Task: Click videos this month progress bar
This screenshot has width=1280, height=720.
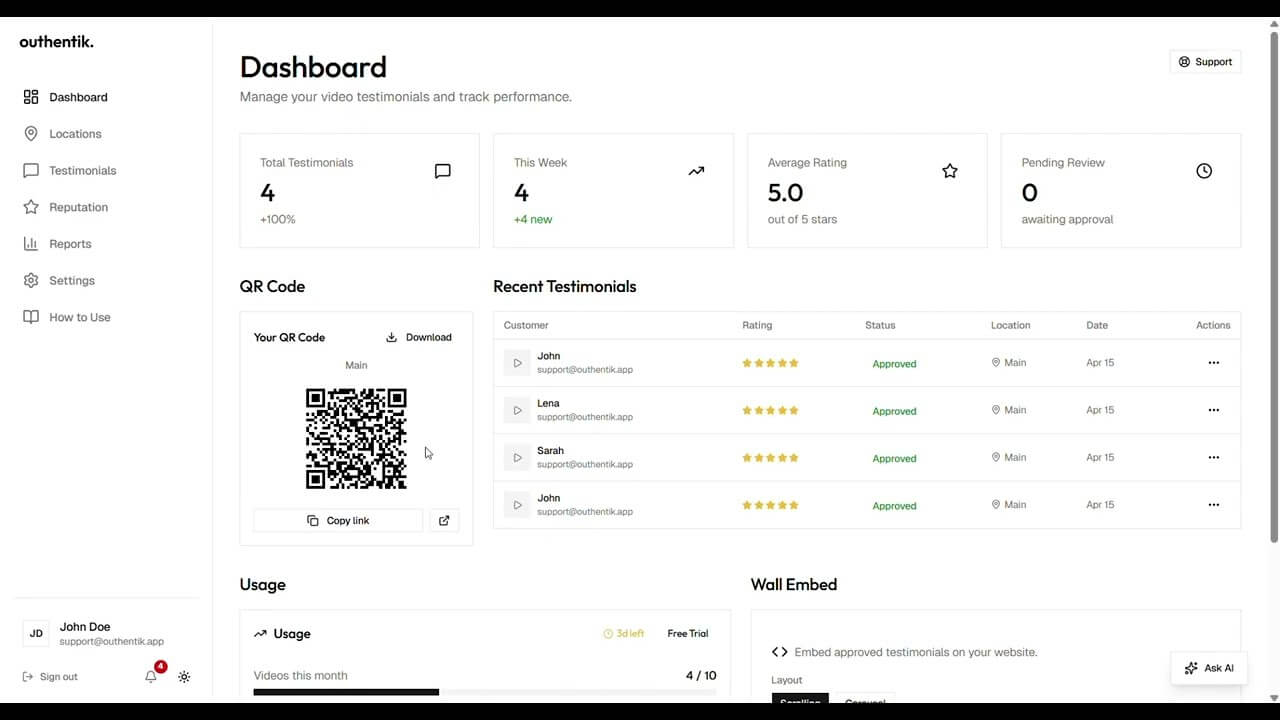Action: (485, 692)
